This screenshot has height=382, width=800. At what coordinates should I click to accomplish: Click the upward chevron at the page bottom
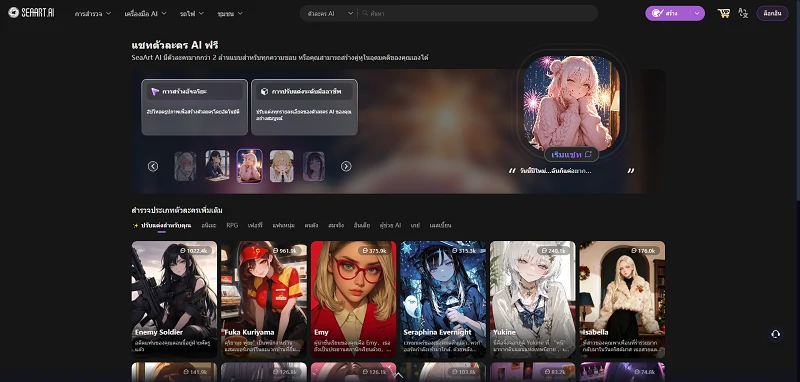399,376
